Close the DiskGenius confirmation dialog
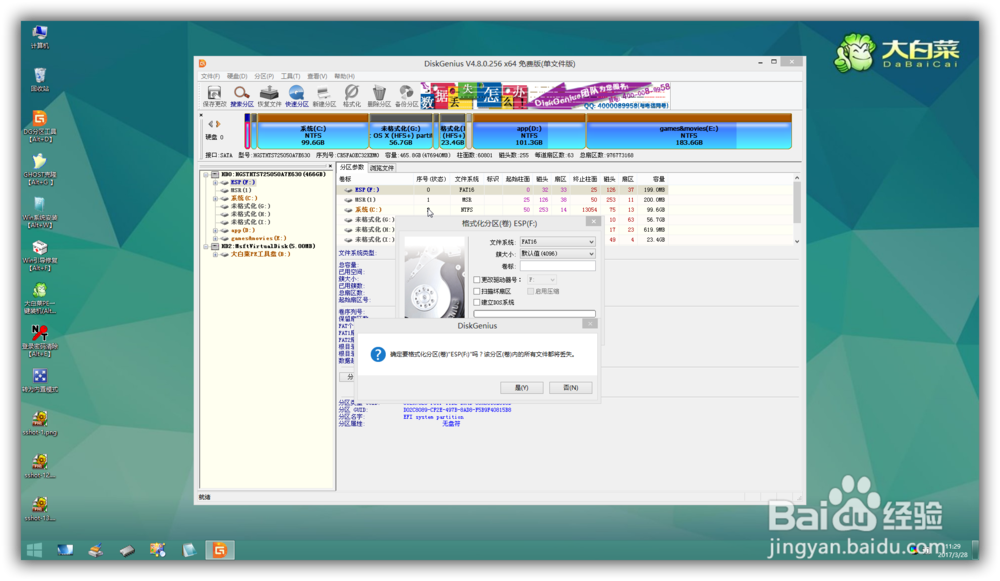 click(590, 324)
